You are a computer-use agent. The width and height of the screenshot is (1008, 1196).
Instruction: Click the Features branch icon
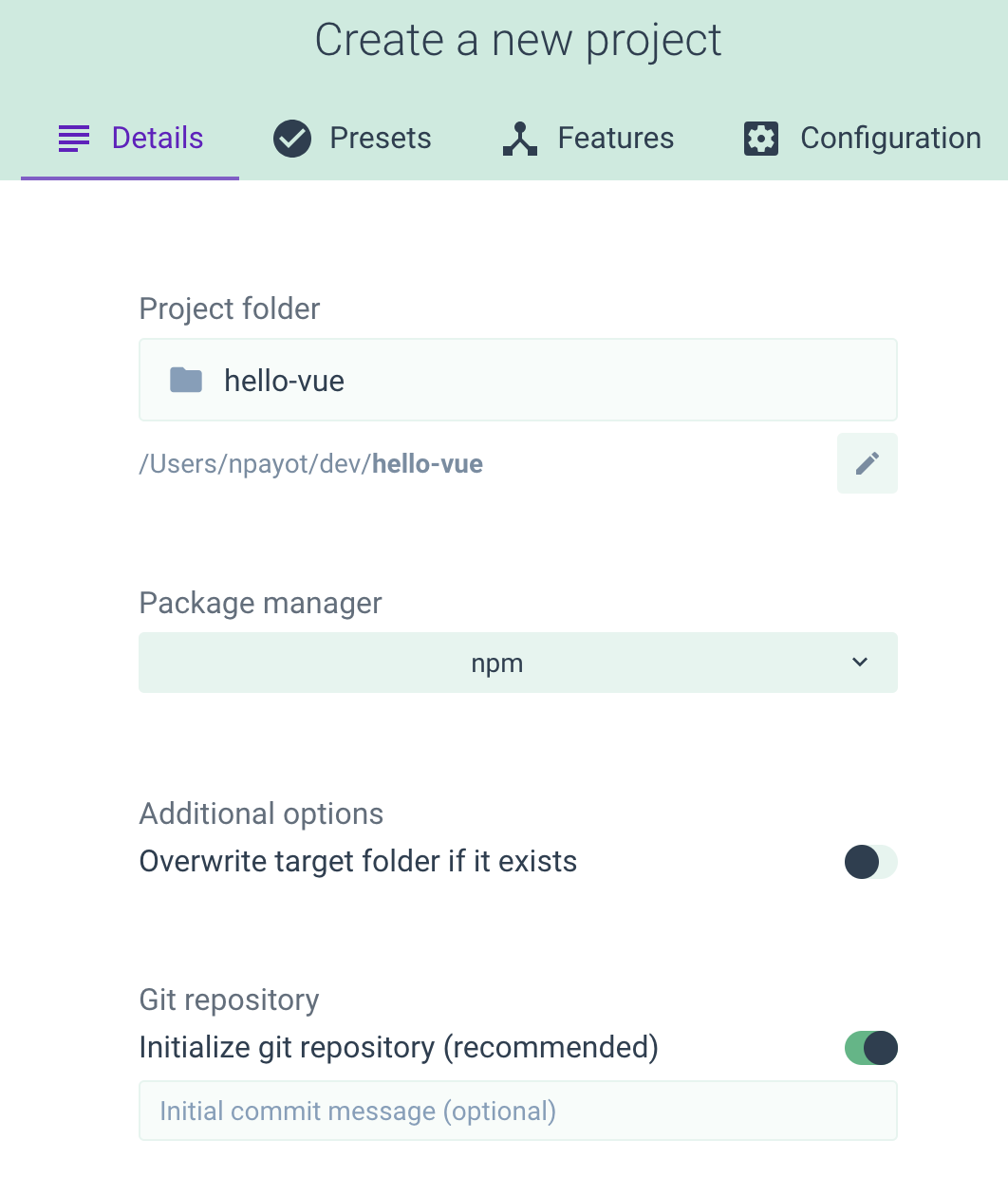click(x=520, y=139)
